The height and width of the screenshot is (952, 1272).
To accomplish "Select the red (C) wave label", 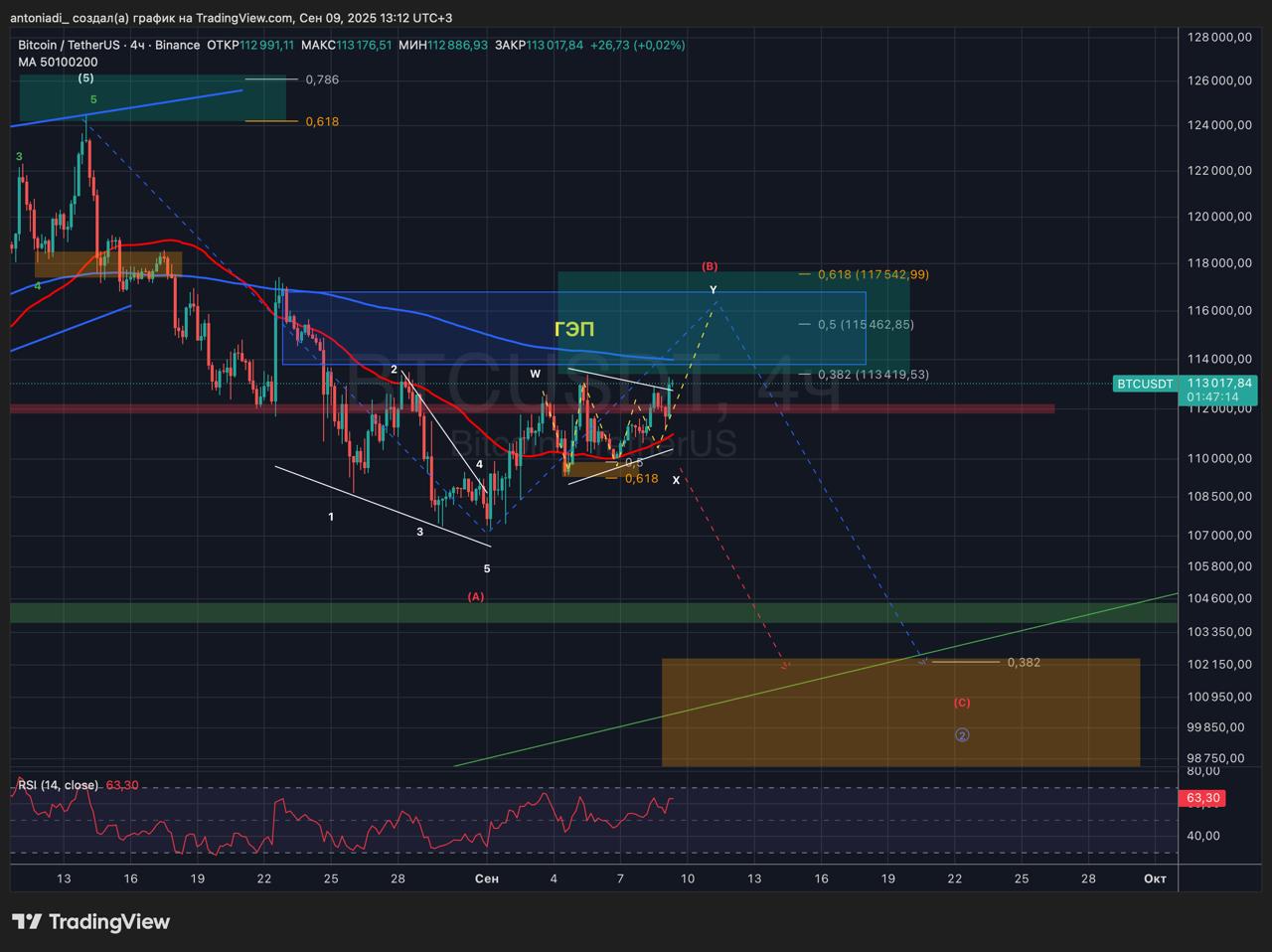I will tap(962, 703).
